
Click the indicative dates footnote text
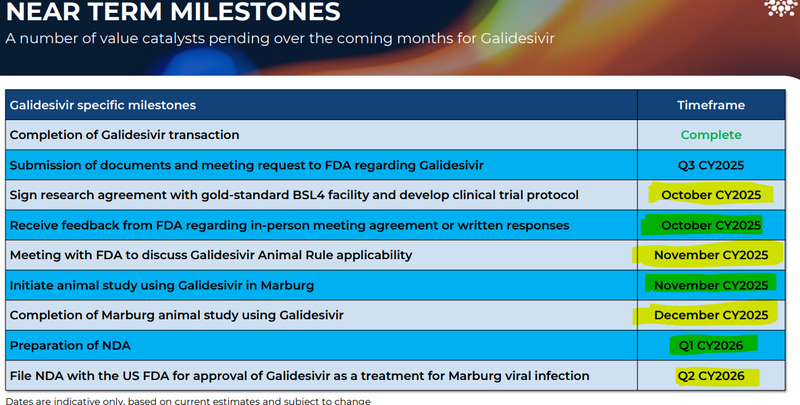(188, 400)
